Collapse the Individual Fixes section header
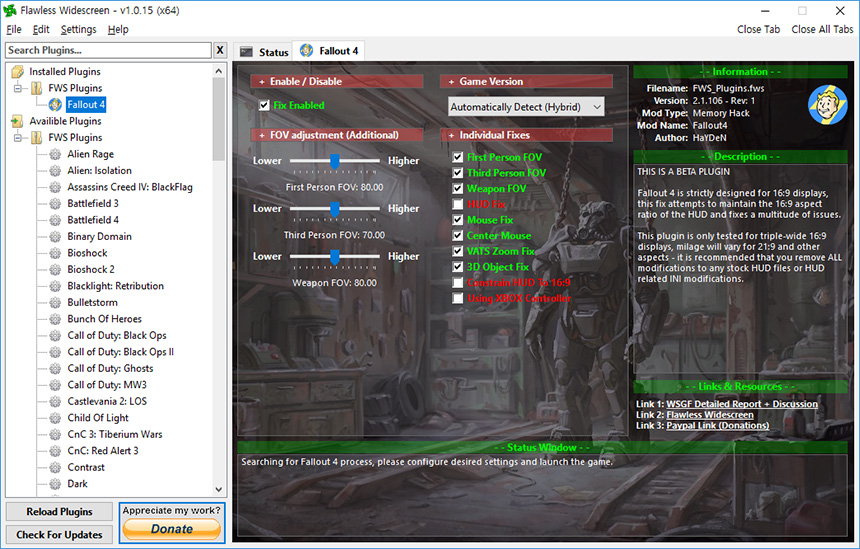 pyautogui.click(x=526, y=135)
